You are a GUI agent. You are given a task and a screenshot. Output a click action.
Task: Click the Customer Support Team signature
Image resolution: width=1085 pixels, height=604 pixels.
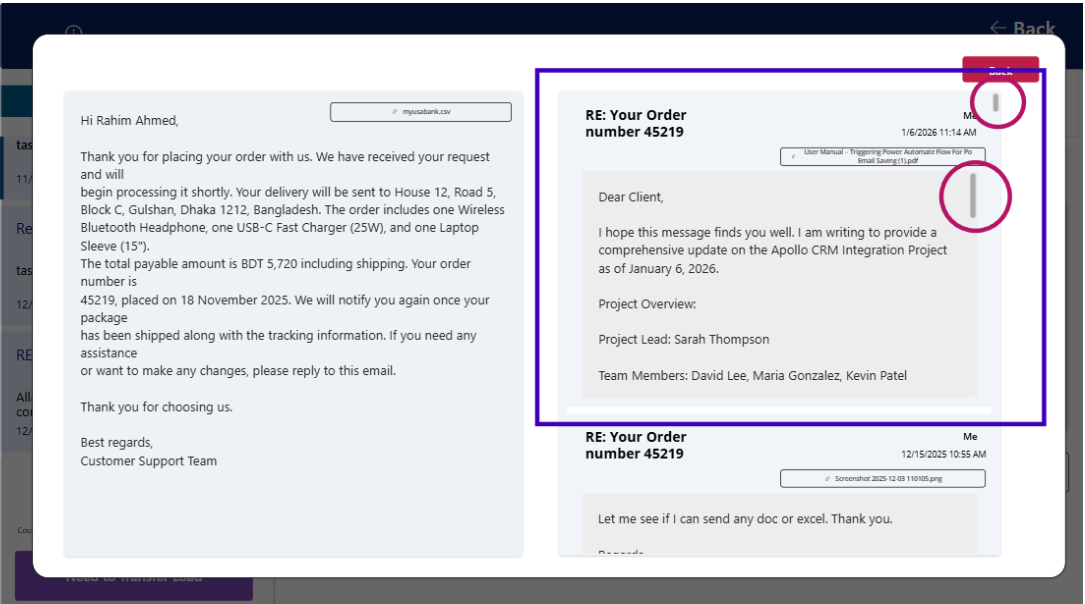point(148,461)
